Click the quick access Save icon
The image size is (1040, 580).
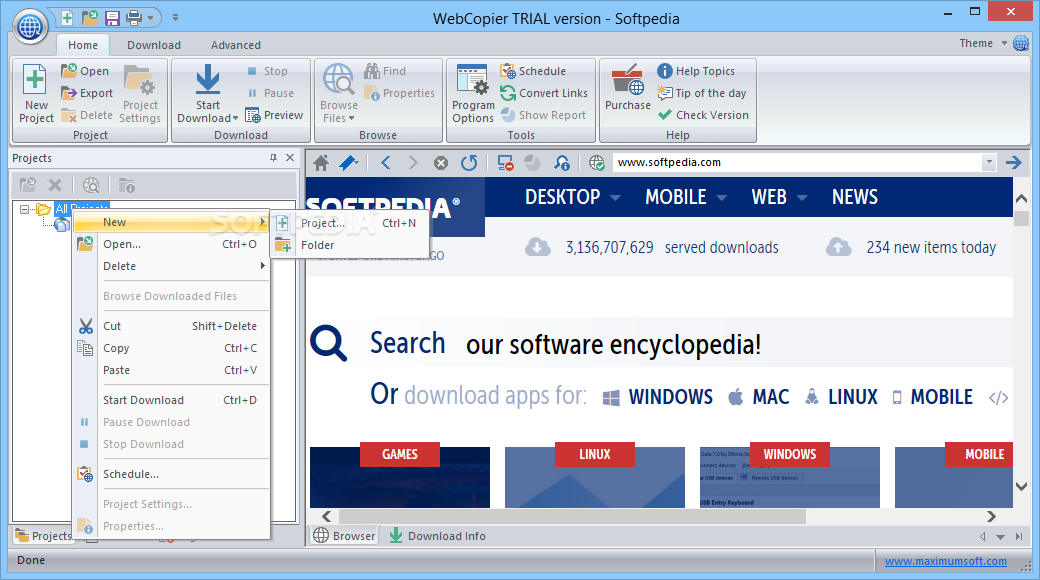pyautogui.click(x=112, y=17)
